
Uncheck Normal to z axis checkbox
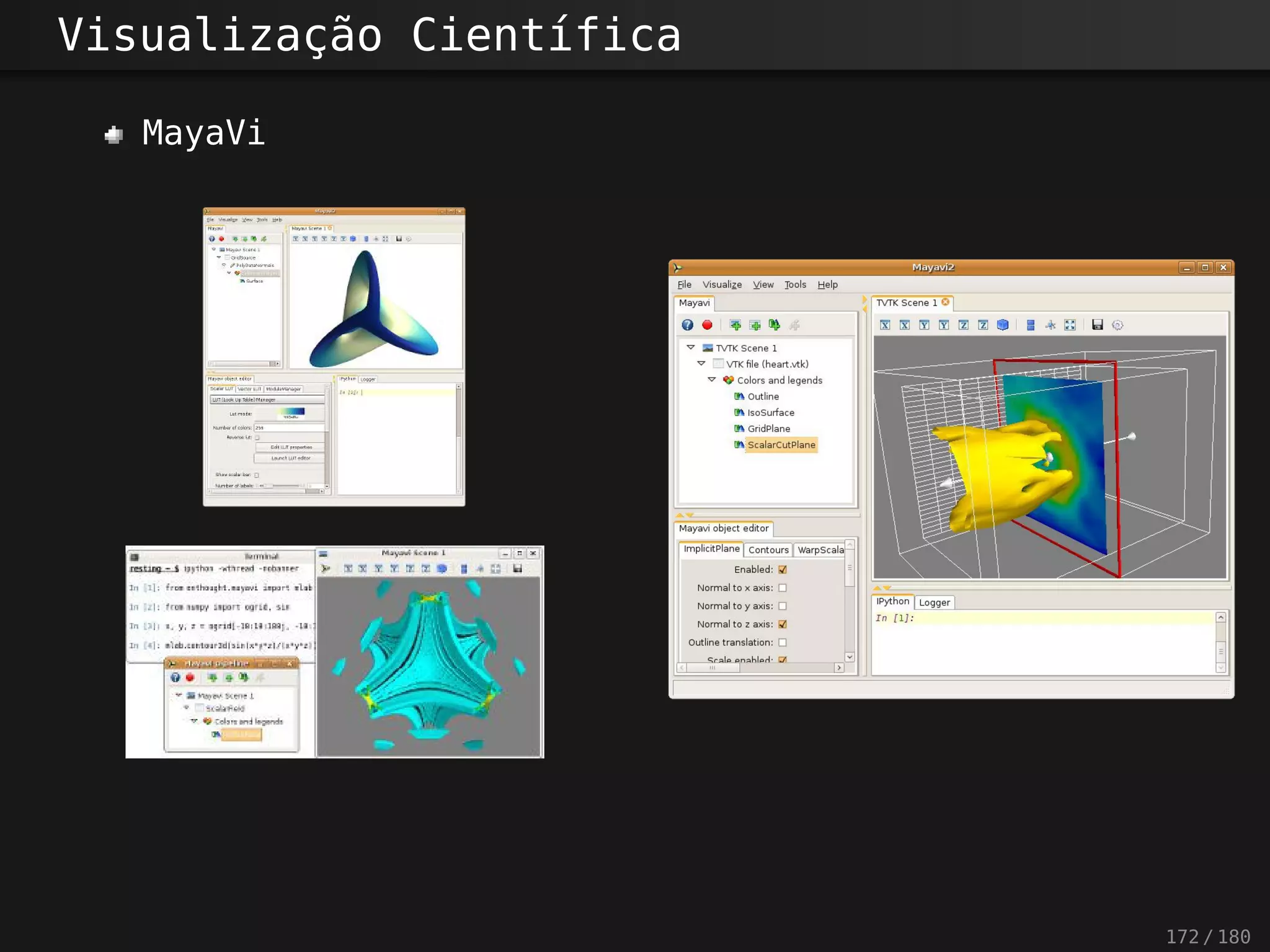coord(783,624)
